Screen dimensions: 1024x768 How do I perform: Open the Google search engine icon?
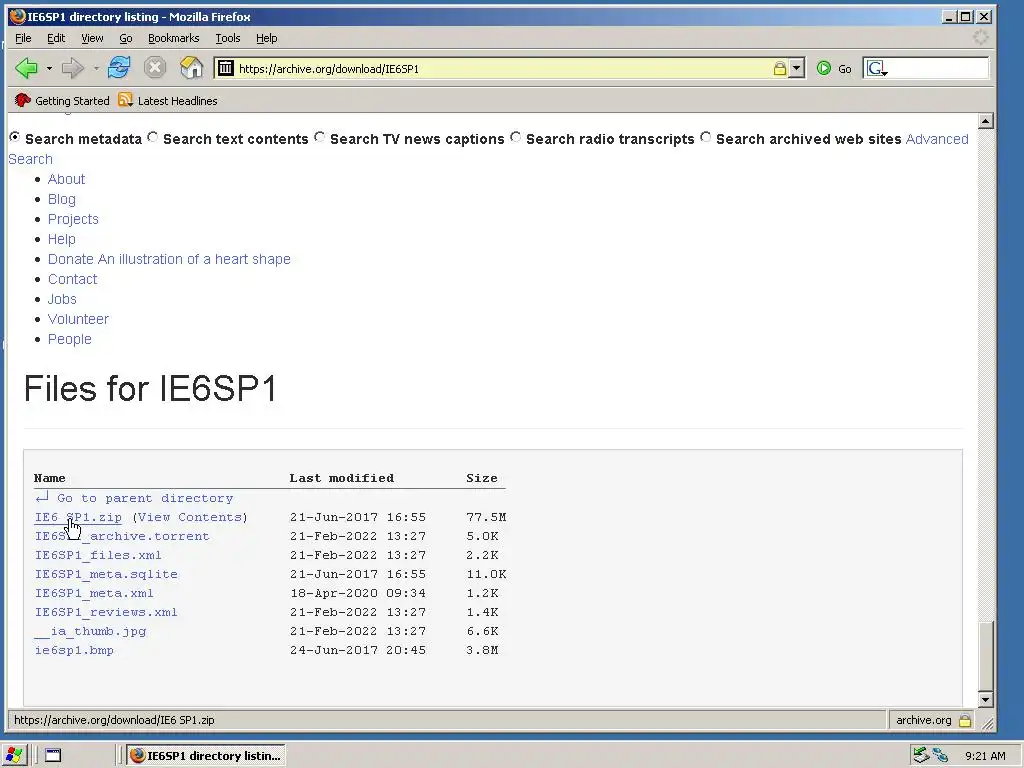point(875,68)
